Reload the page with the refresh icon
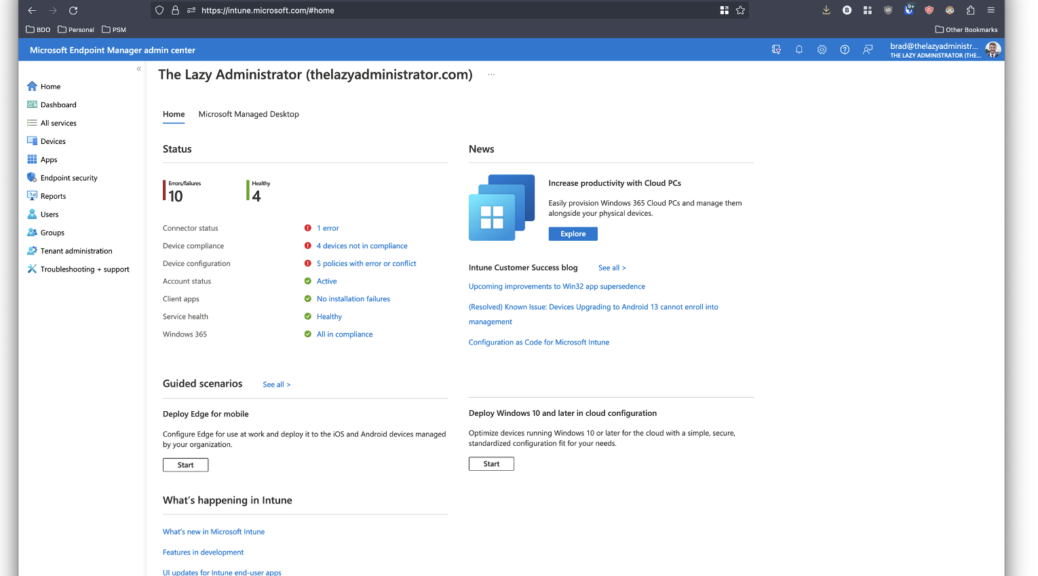1038x576 pixels. point(73,11)
